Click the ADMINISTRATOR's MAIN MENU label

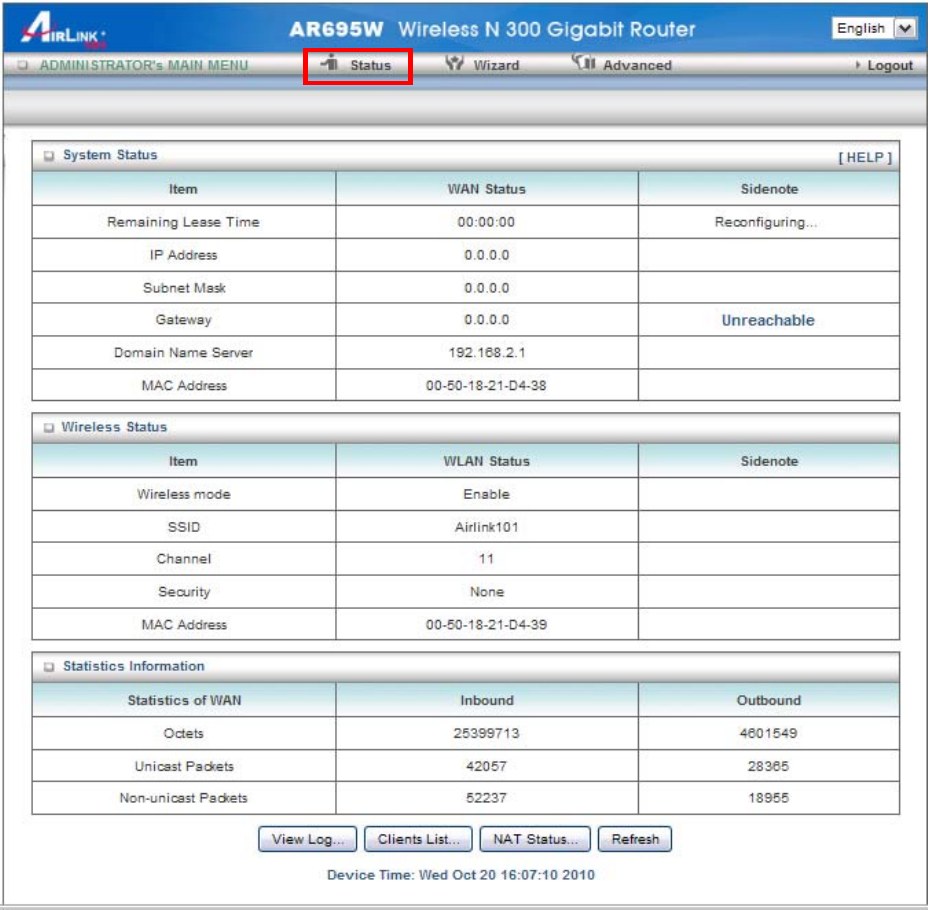point(143,65)
